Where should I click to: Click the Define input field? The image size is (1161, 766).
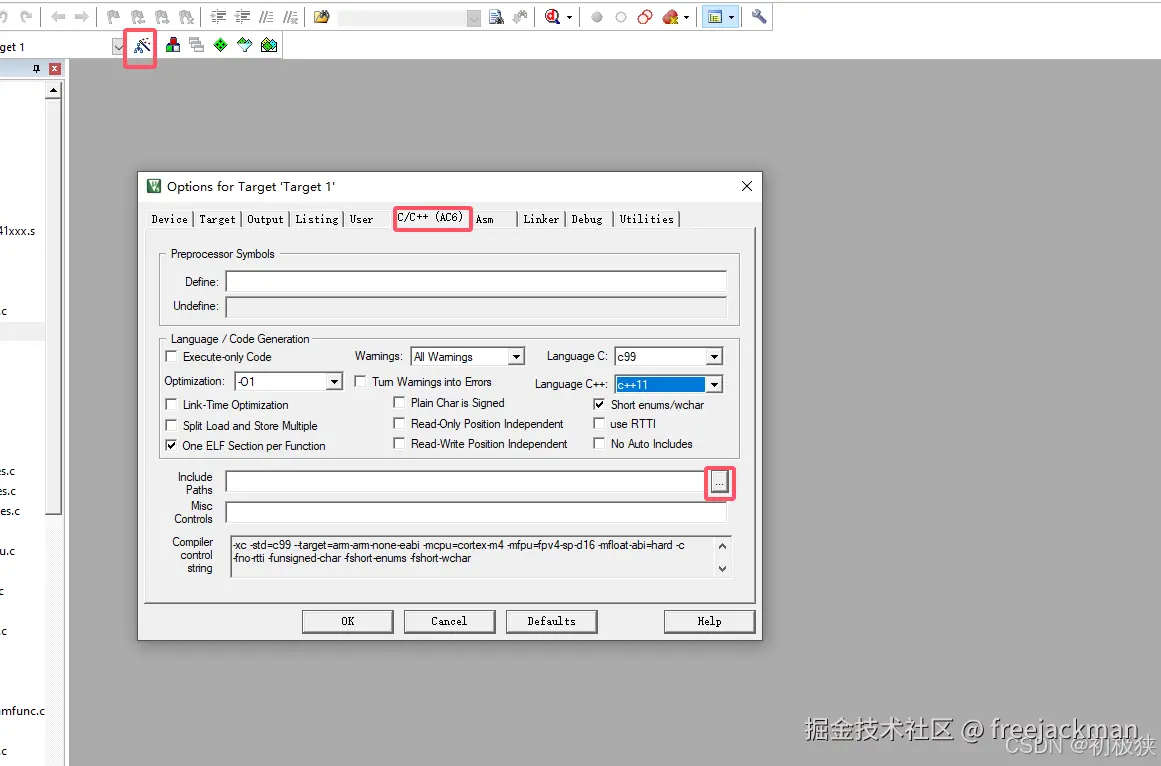pyautogui.click(x=476, y=281)
